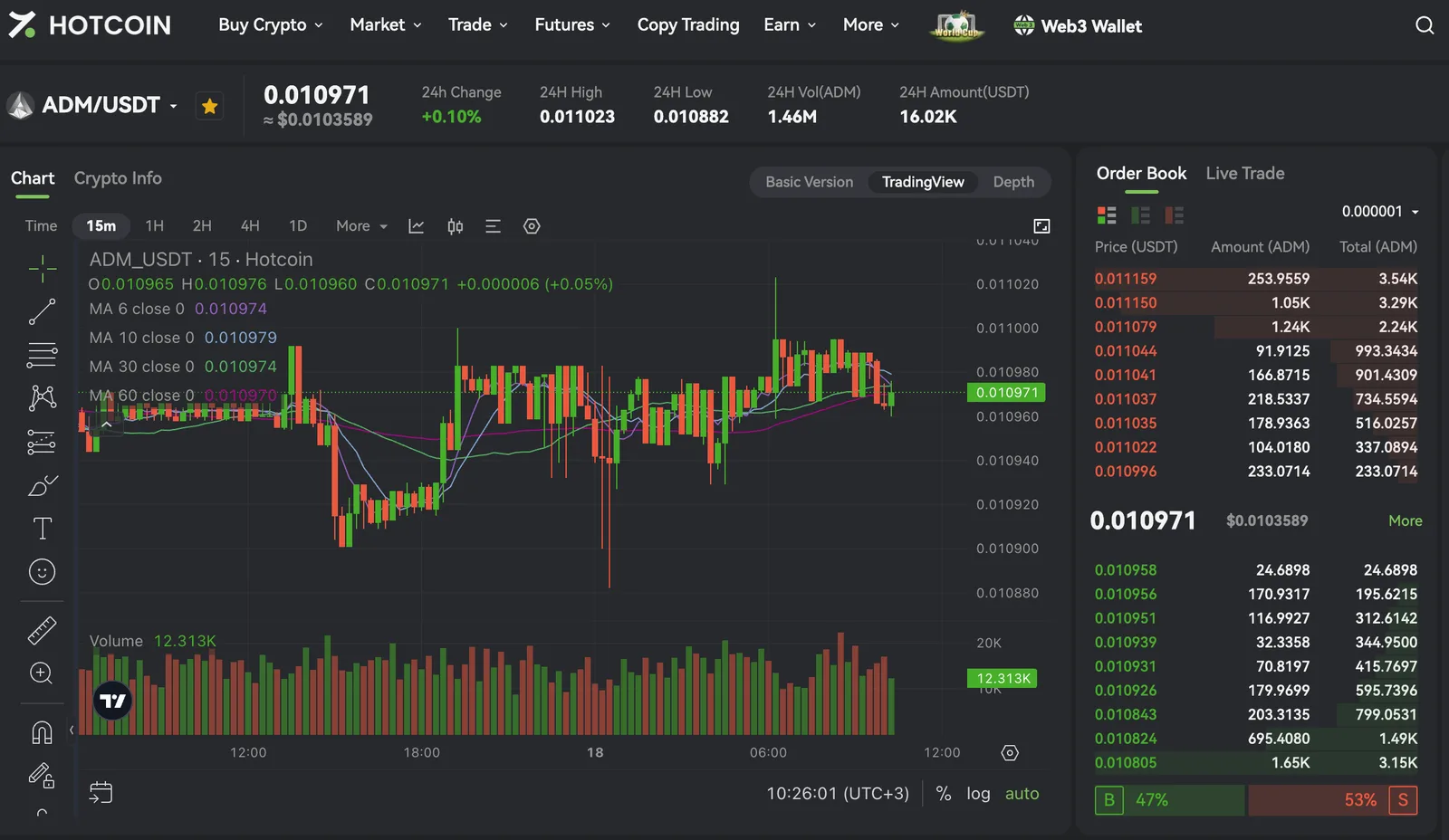Select the brush drawing tool

[x=42, y=485]
